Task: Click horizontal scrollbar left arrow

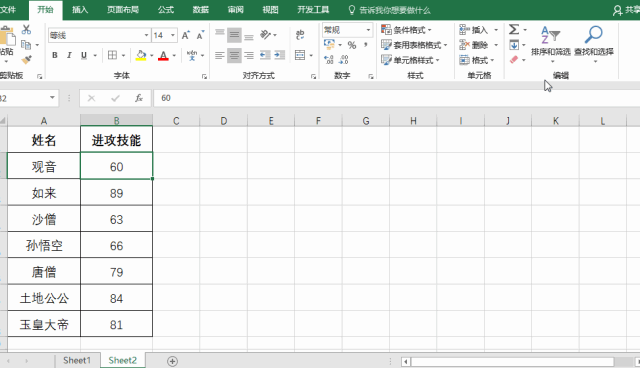Action: [406, 361]
